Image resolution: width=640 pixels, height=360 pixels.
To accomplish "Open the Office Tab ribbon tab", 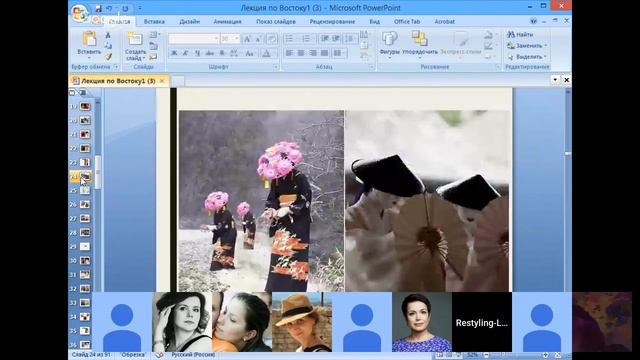I will 407,21.
